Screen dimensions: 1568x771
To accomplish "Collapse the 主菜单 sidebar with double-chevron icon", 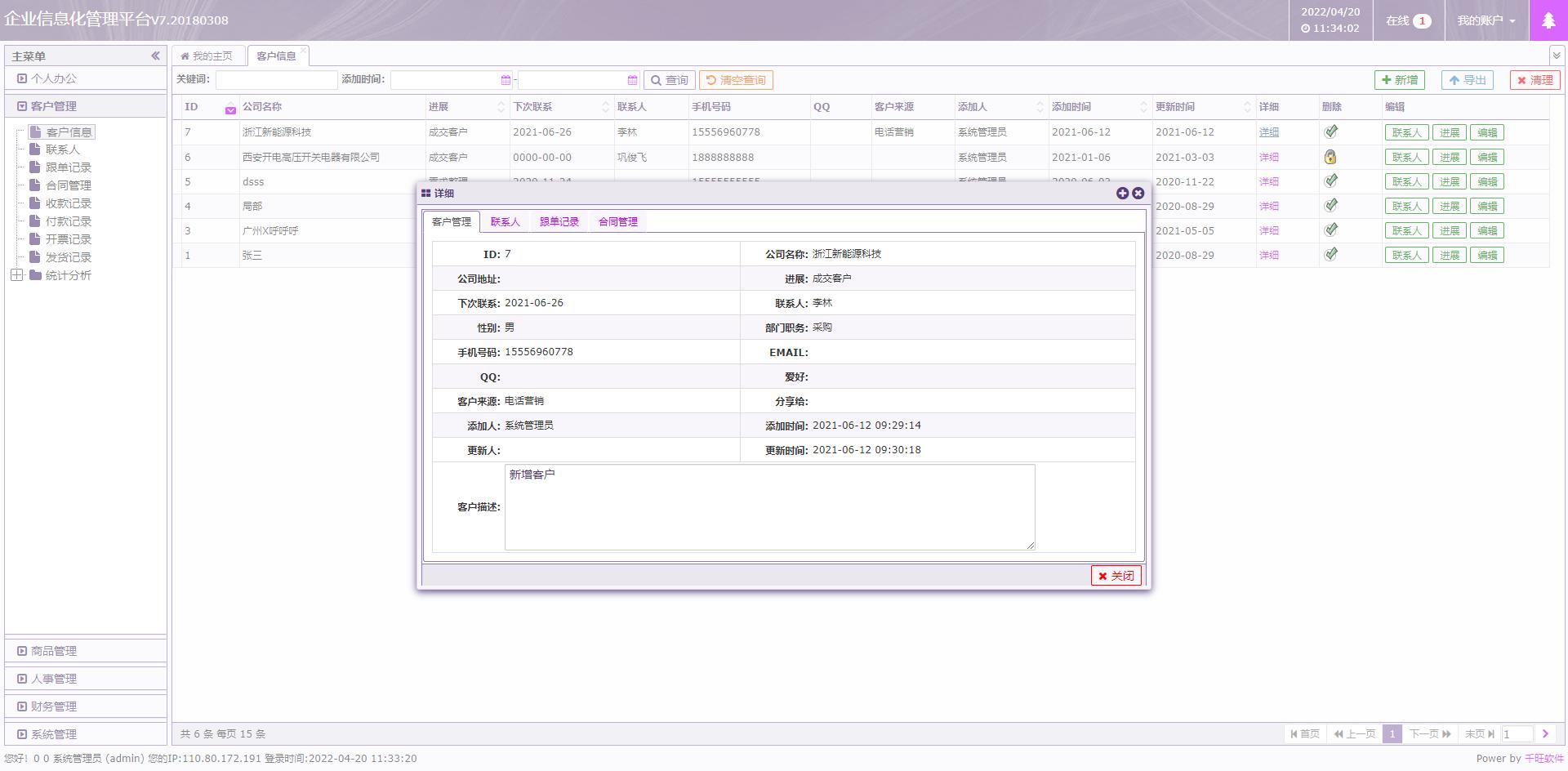I will click(155, 56).
